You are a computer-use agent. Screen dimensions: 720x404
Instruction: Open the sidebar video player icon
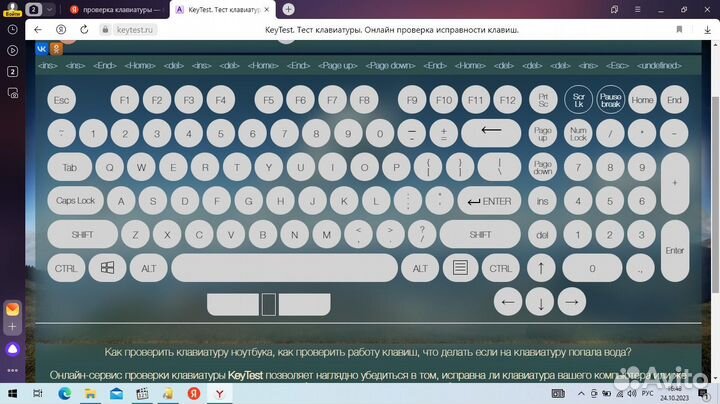pos(12,50)
